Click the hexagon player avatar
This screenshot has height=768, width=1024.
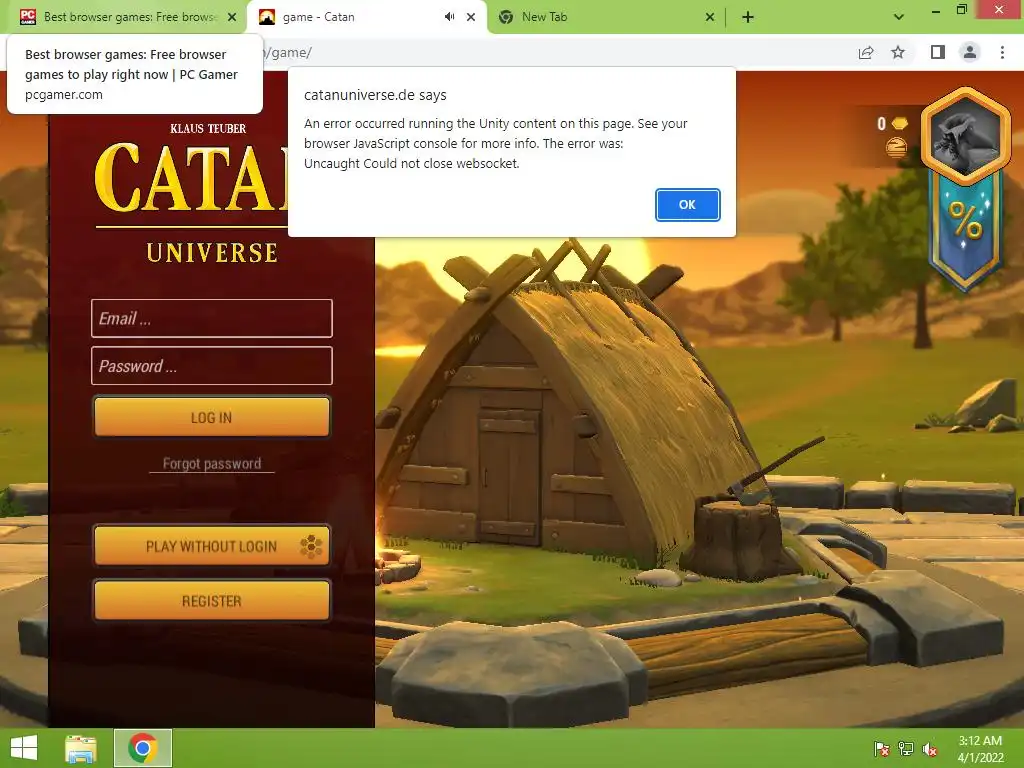966,136
